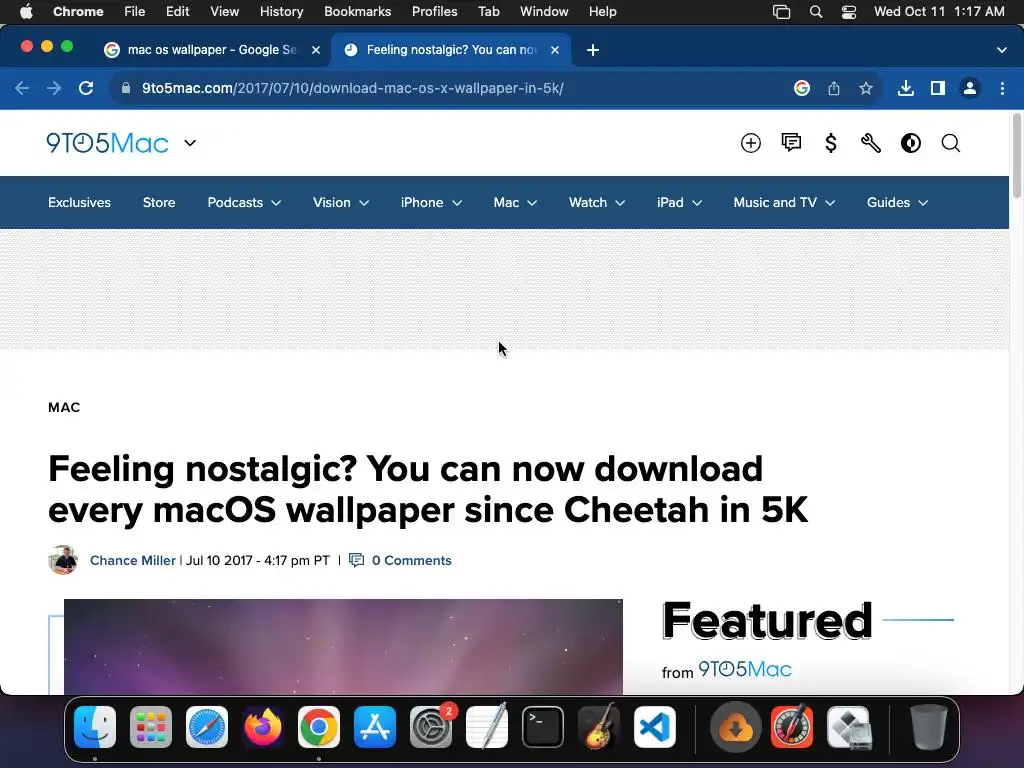
Task: Expand the iPad nav dropdown
Action: pyautogui.click(x=679, y=202)
